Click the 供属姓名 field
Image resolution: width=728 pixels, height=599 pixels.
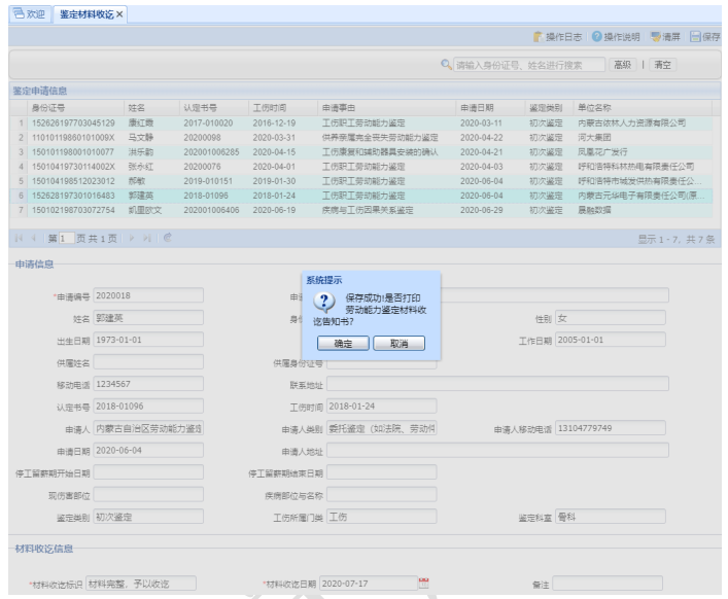click(x=149, y=362)
